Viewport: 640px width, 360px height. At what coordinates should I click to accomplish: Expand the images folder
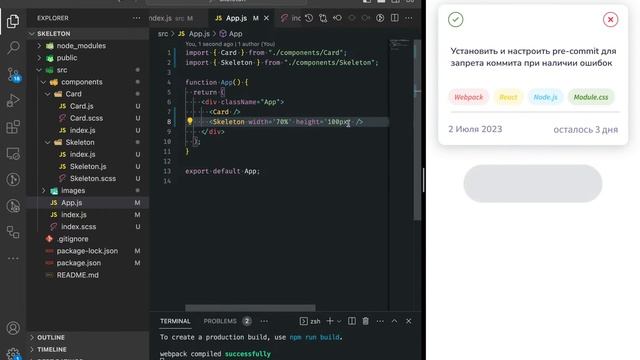(73, 191)
